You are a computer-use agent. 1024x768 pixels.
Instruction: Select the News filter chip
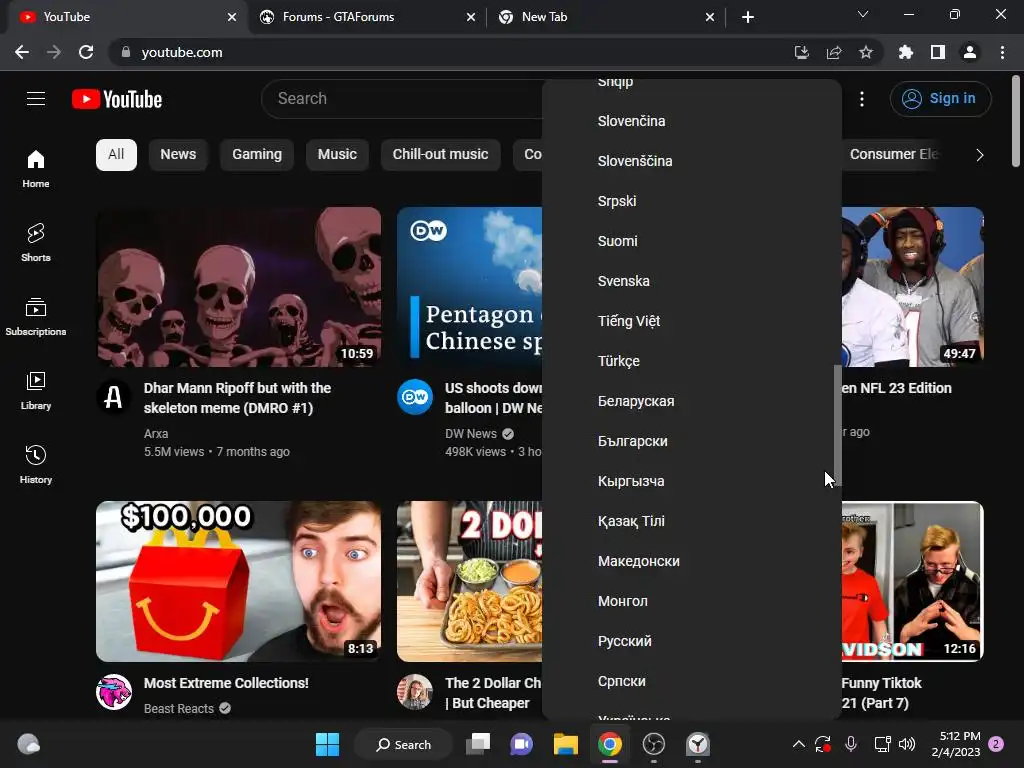(x=178, y=155)
